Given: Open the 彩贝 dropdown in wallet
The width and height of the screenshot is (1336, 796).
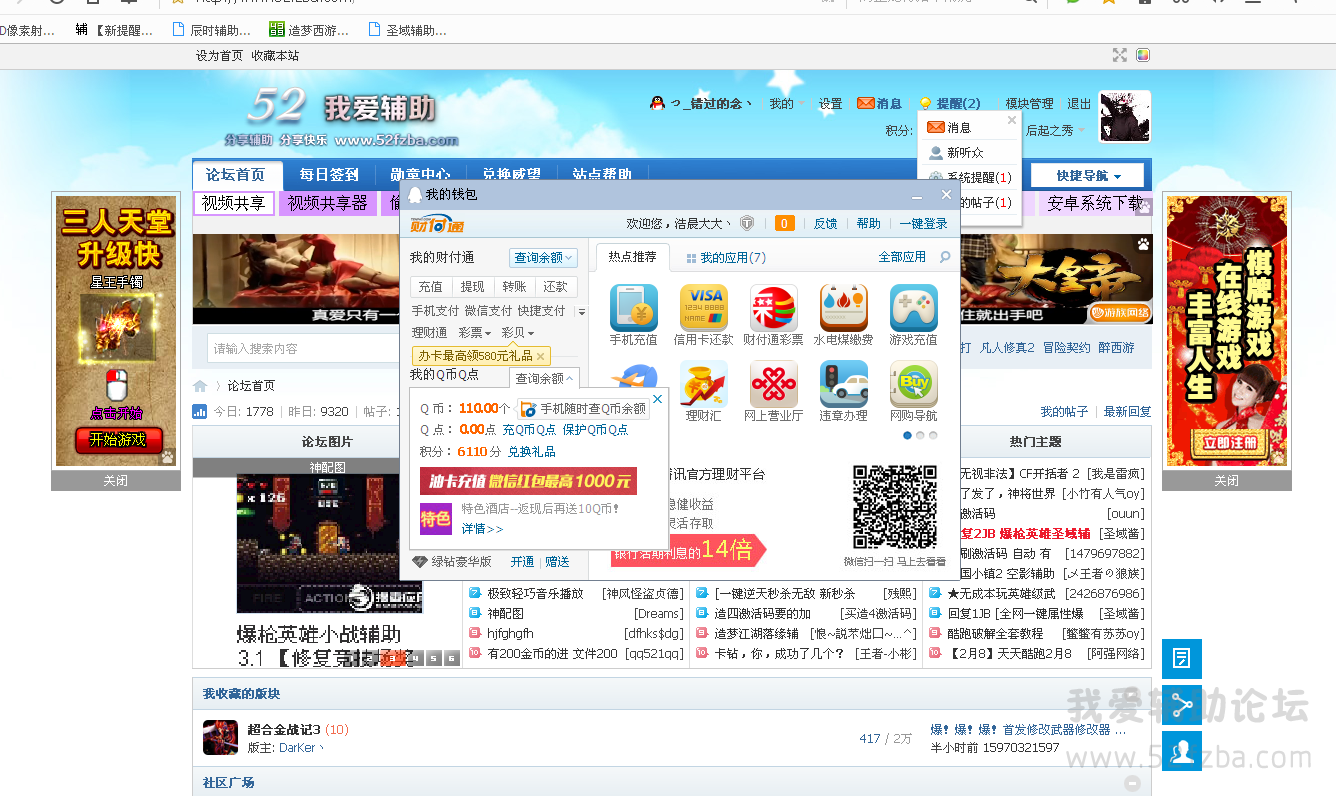Looking at the screenshot, I should click(518, 333).
